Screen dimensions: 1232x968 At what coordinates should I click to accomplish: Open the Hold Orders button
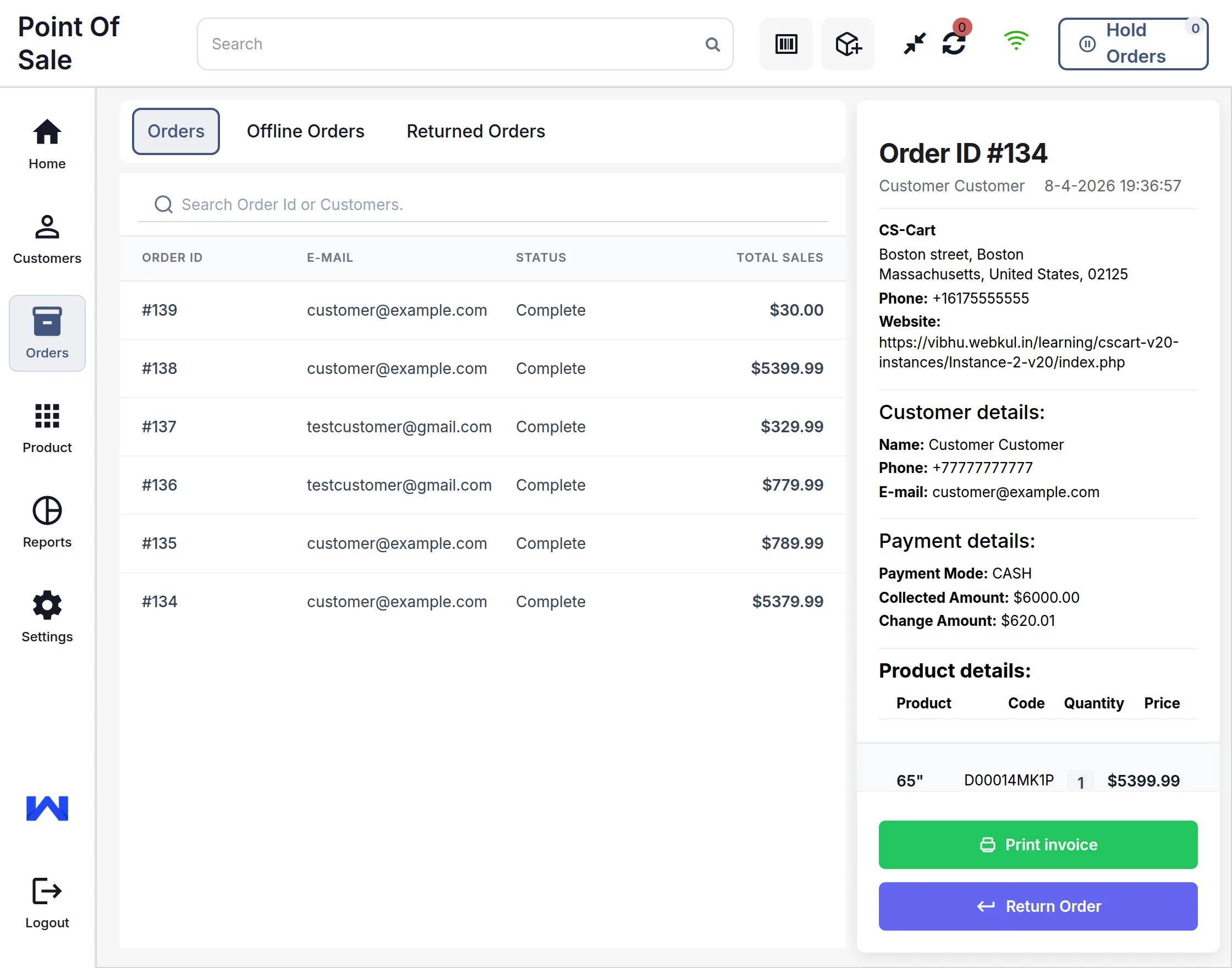1132,43
